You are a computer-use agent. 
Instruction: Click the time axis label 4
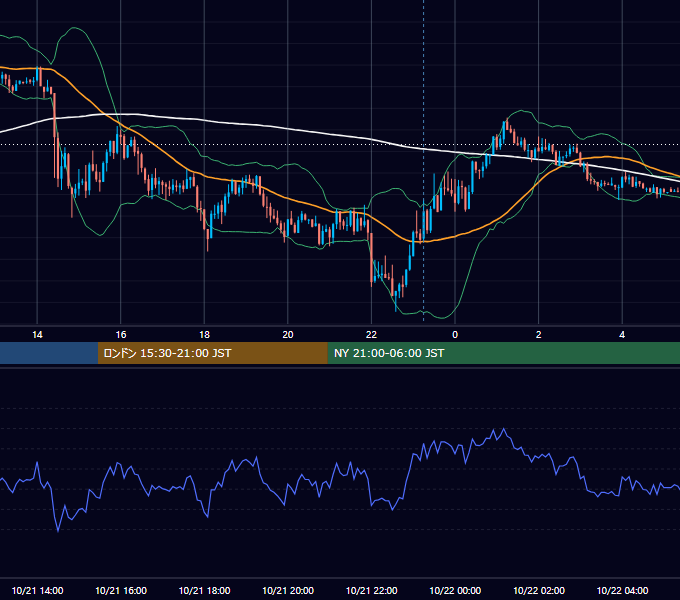(622, 335)
